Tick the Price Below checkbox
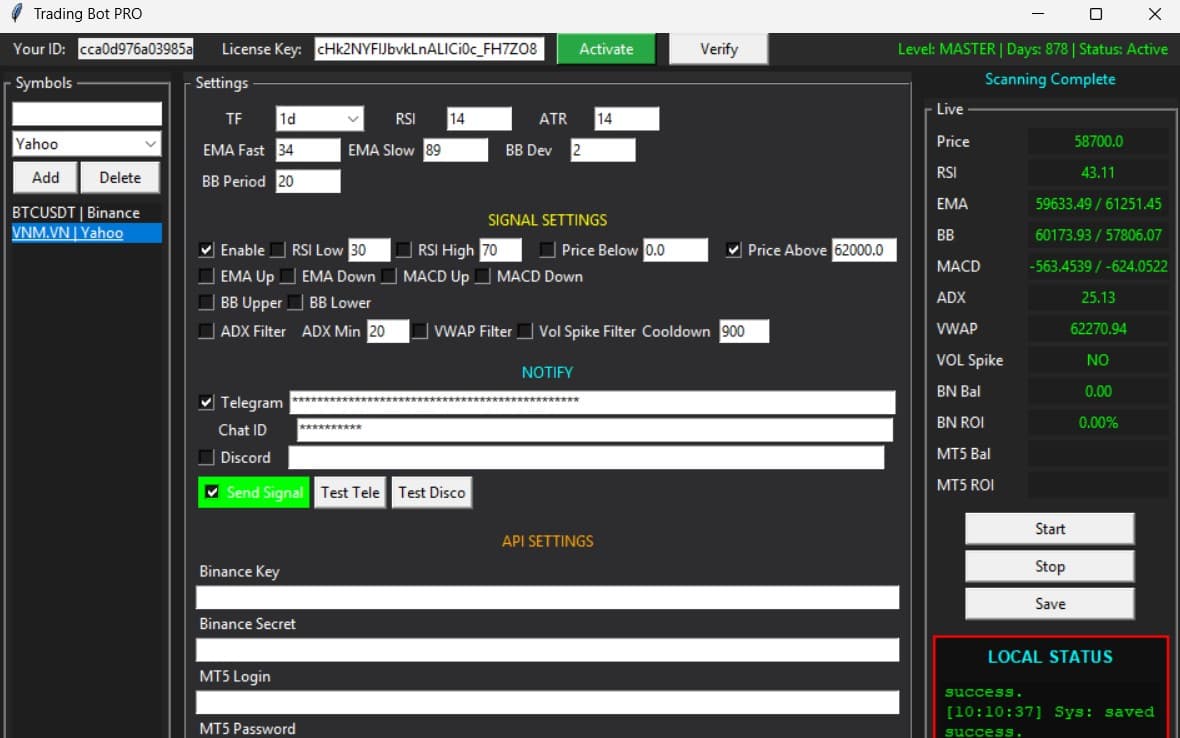 tap(548, 250)
